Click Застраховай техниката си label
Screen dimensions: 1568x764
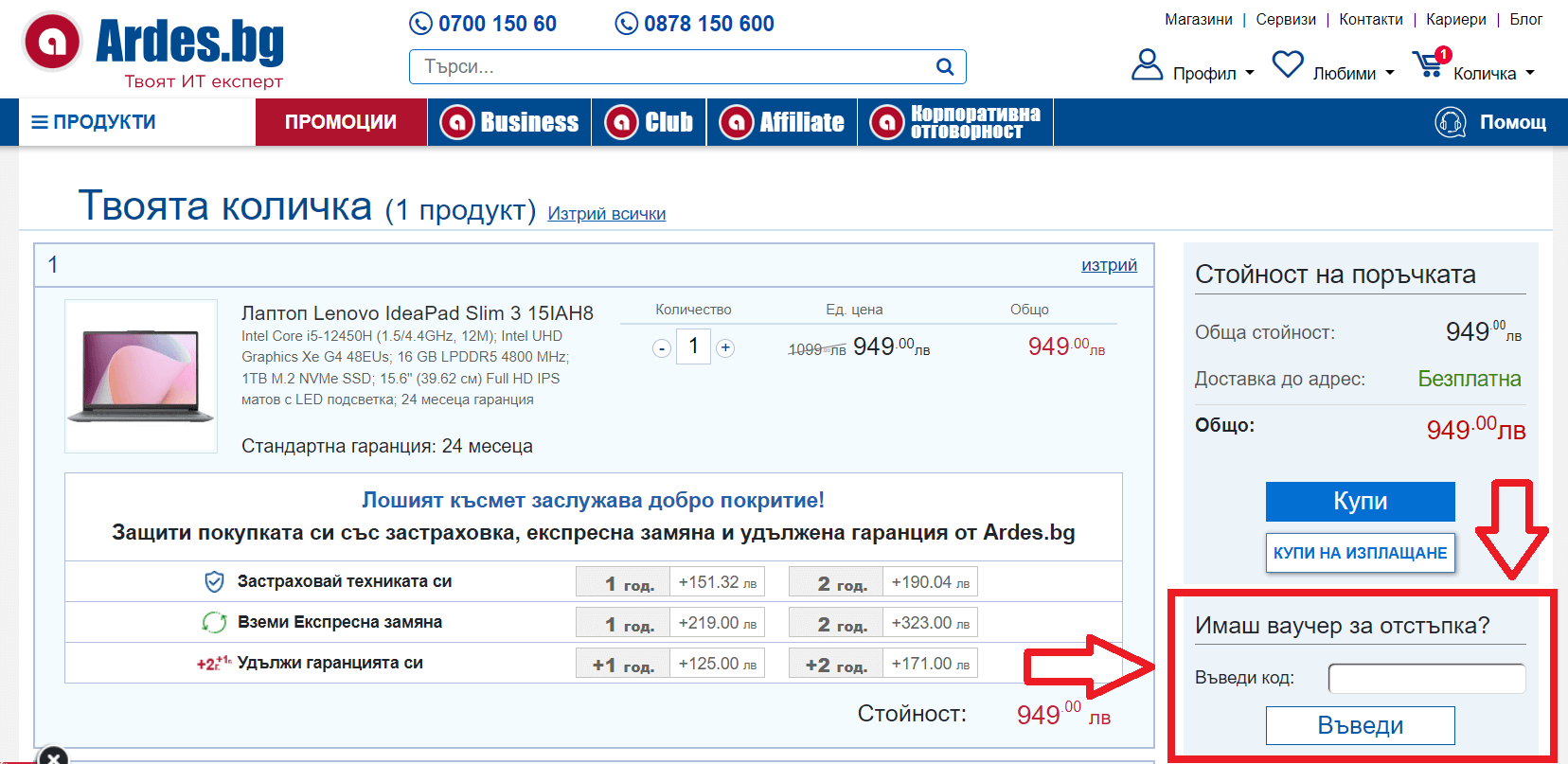(345, 581)
